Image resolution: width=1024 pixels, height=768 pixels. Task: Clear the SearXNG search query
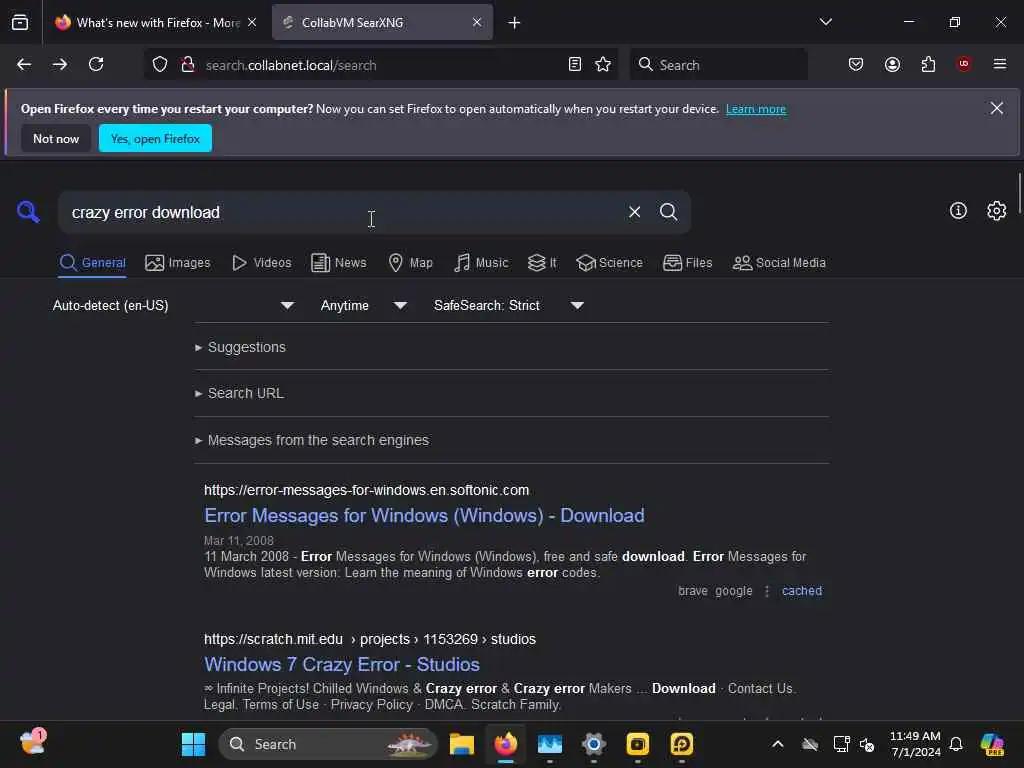pos(634,212)
